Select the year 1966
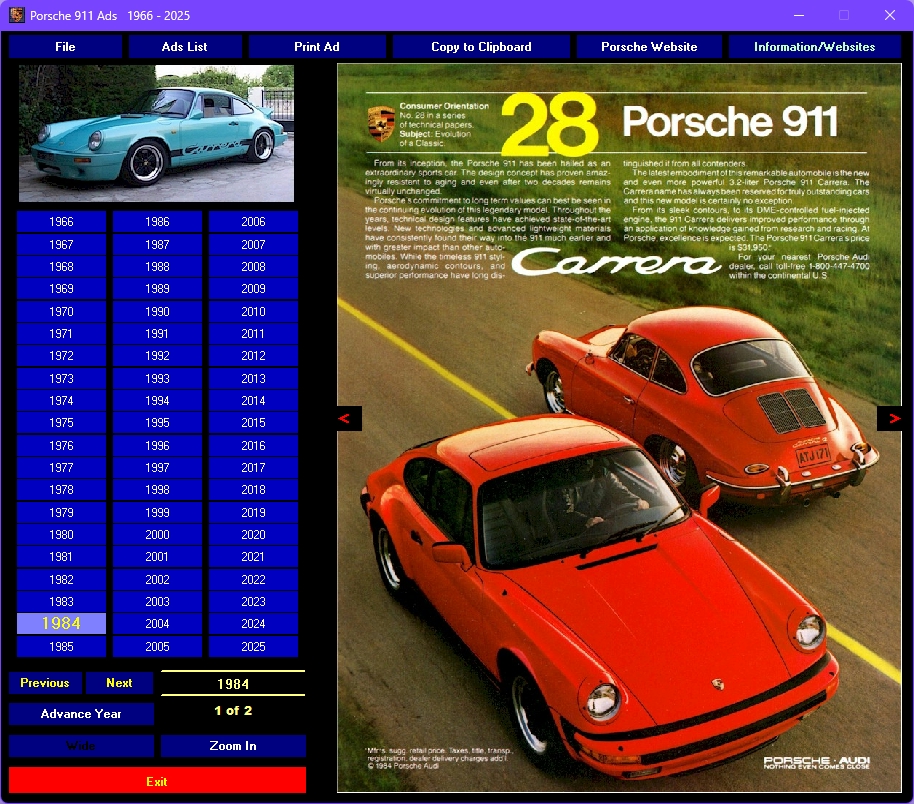Screen dimensions: 914x804 61,222
